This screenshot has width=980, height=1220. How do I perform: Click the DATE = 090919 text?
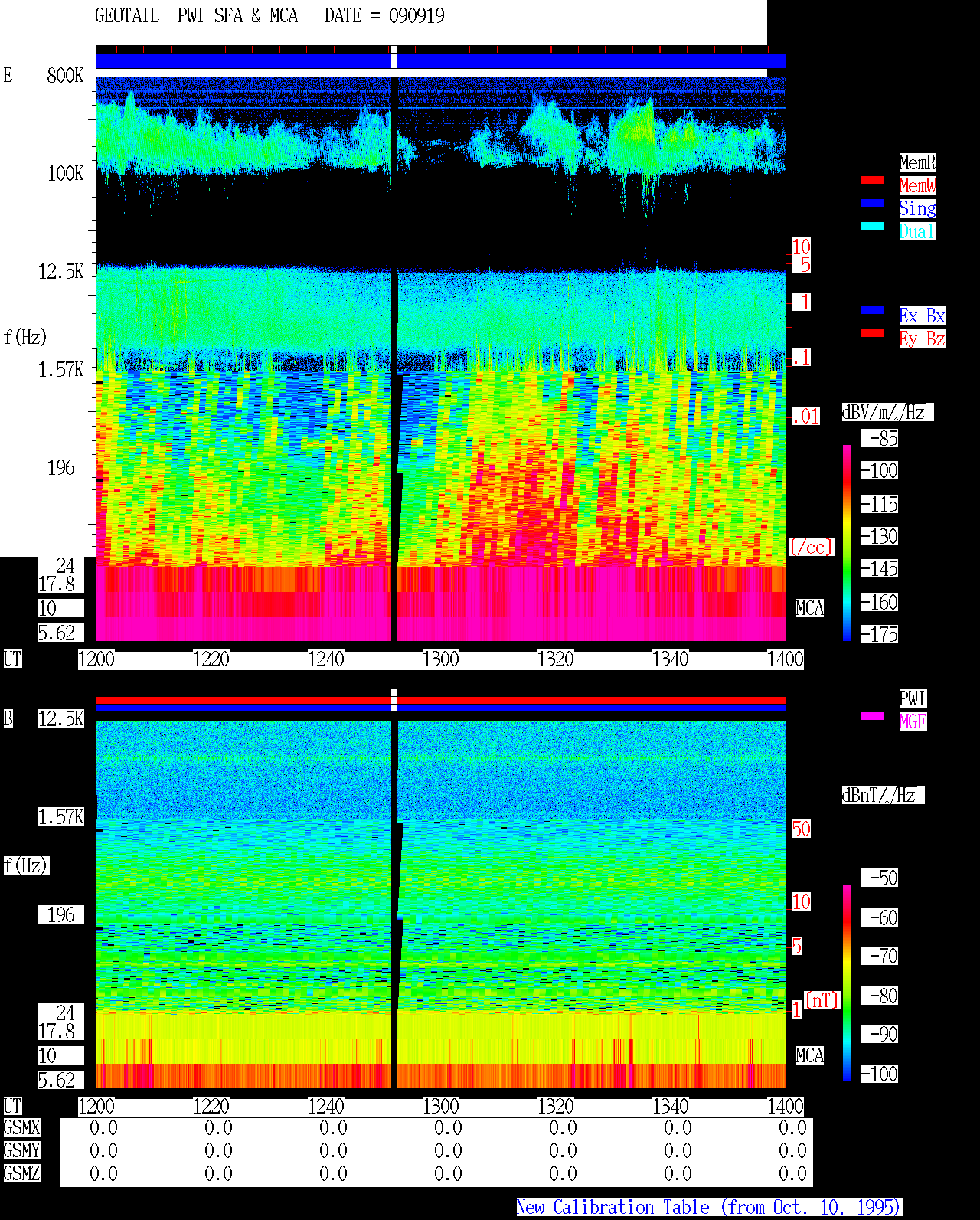pos(384,15)
